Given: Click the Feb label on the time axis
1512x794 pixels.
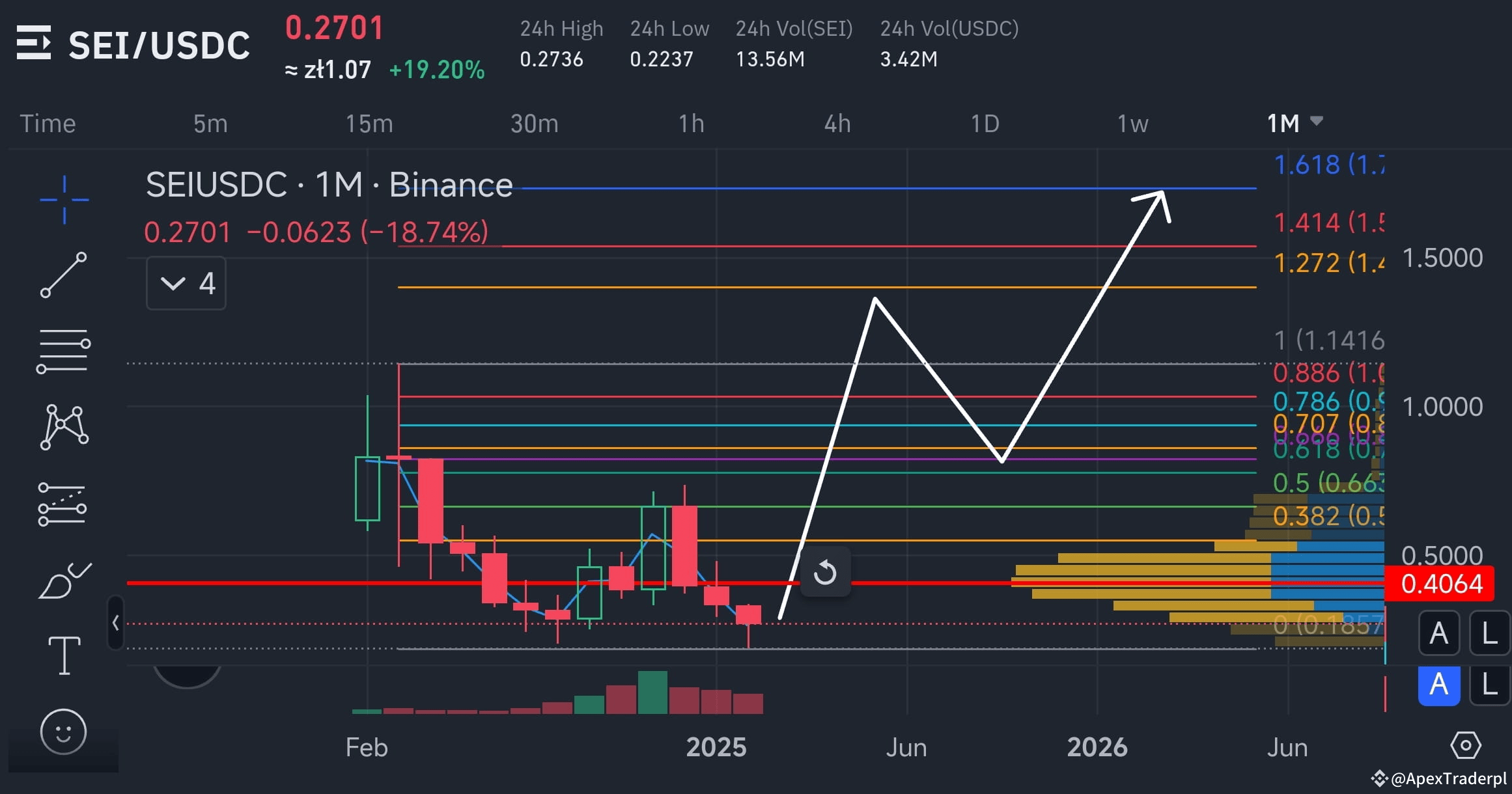Looking at the screenshot, I should [x=367, y=748].
